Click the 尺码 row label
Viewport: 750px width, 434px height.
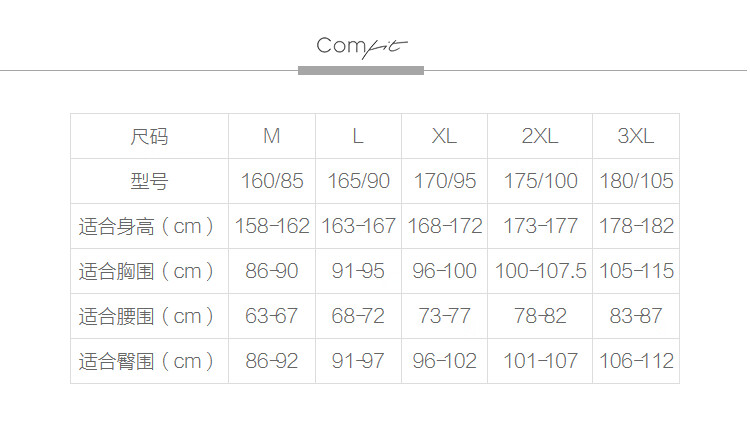point(149,136)
